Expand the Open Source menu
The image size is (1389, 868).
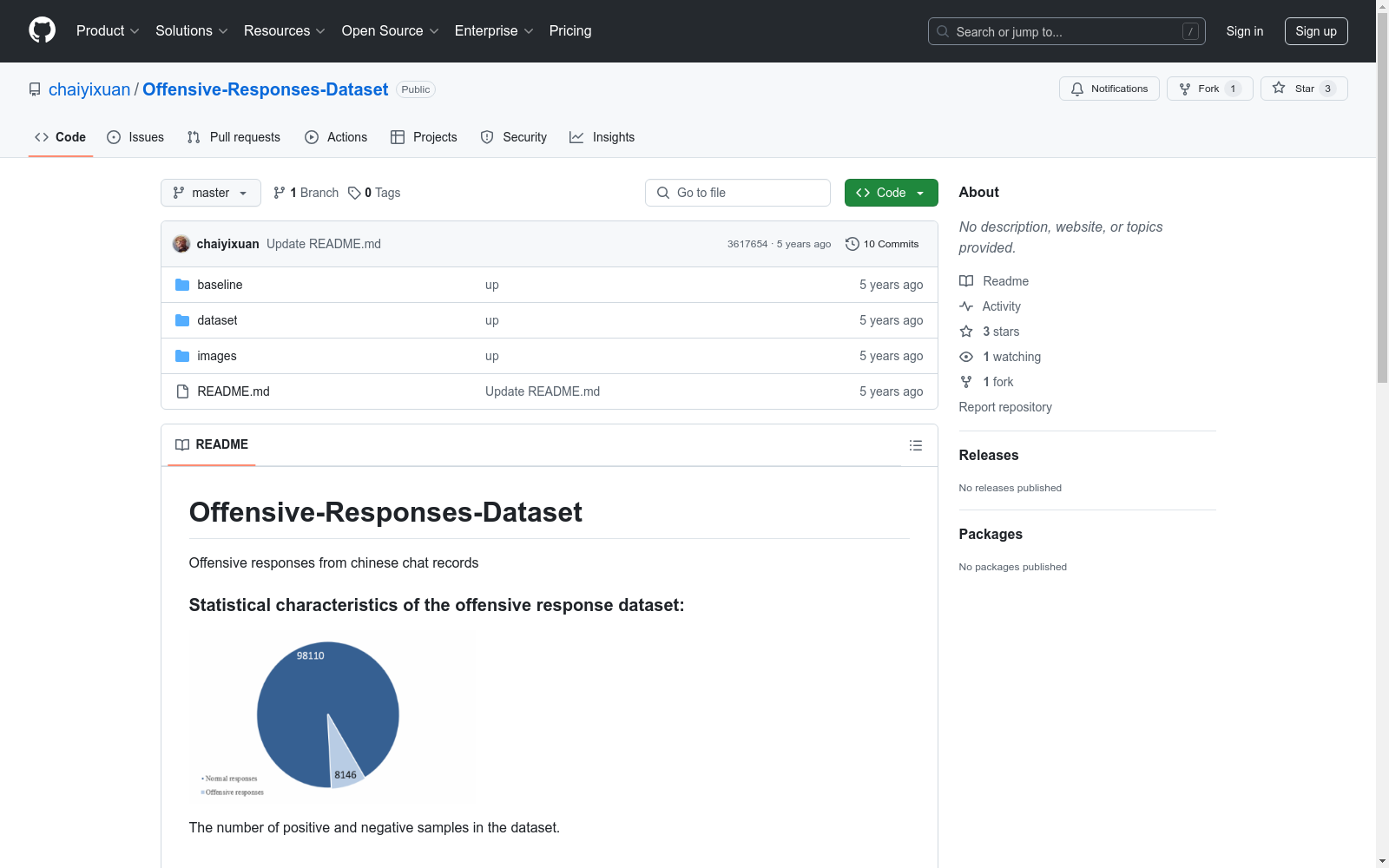(x=391, y=30)
